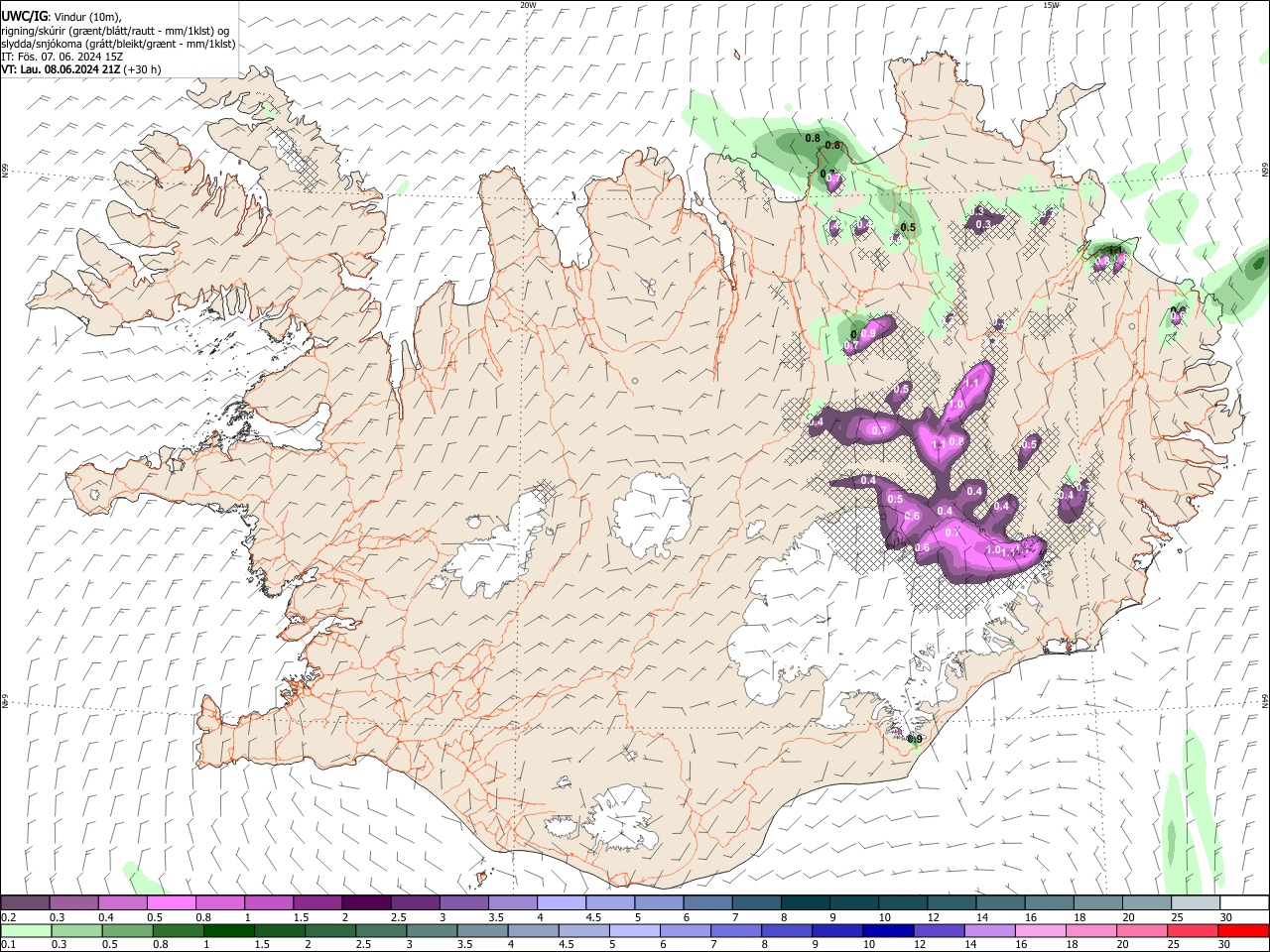This screenshot has height=952, width=1270.
Task: Click the 64N latitude label on right edge
Action: tap(1265, 701)
